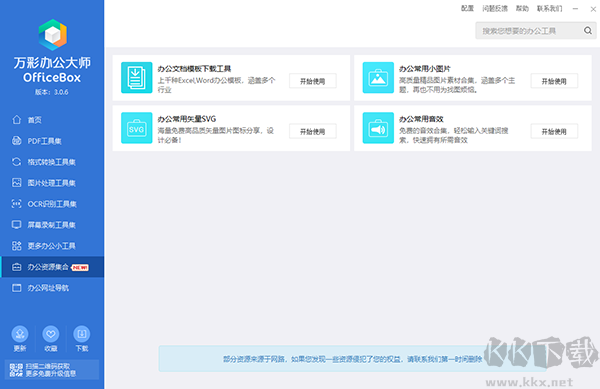600x389 pixels.
Task: Select 办公资源集合 label
Action: pyautogui.click(x=48, y=267)
